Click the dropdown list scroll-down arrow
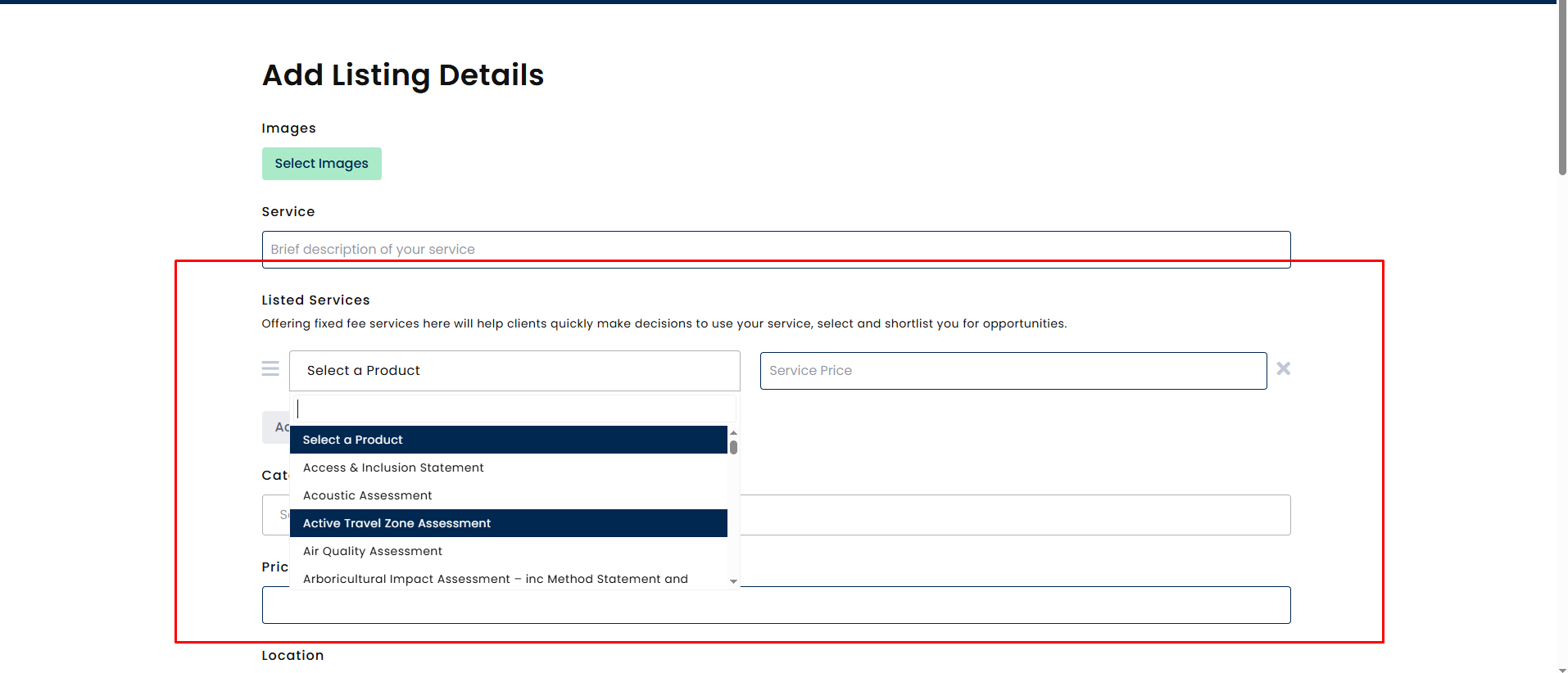This screenshot has height=673, width=1568. (x=734, y=581)
